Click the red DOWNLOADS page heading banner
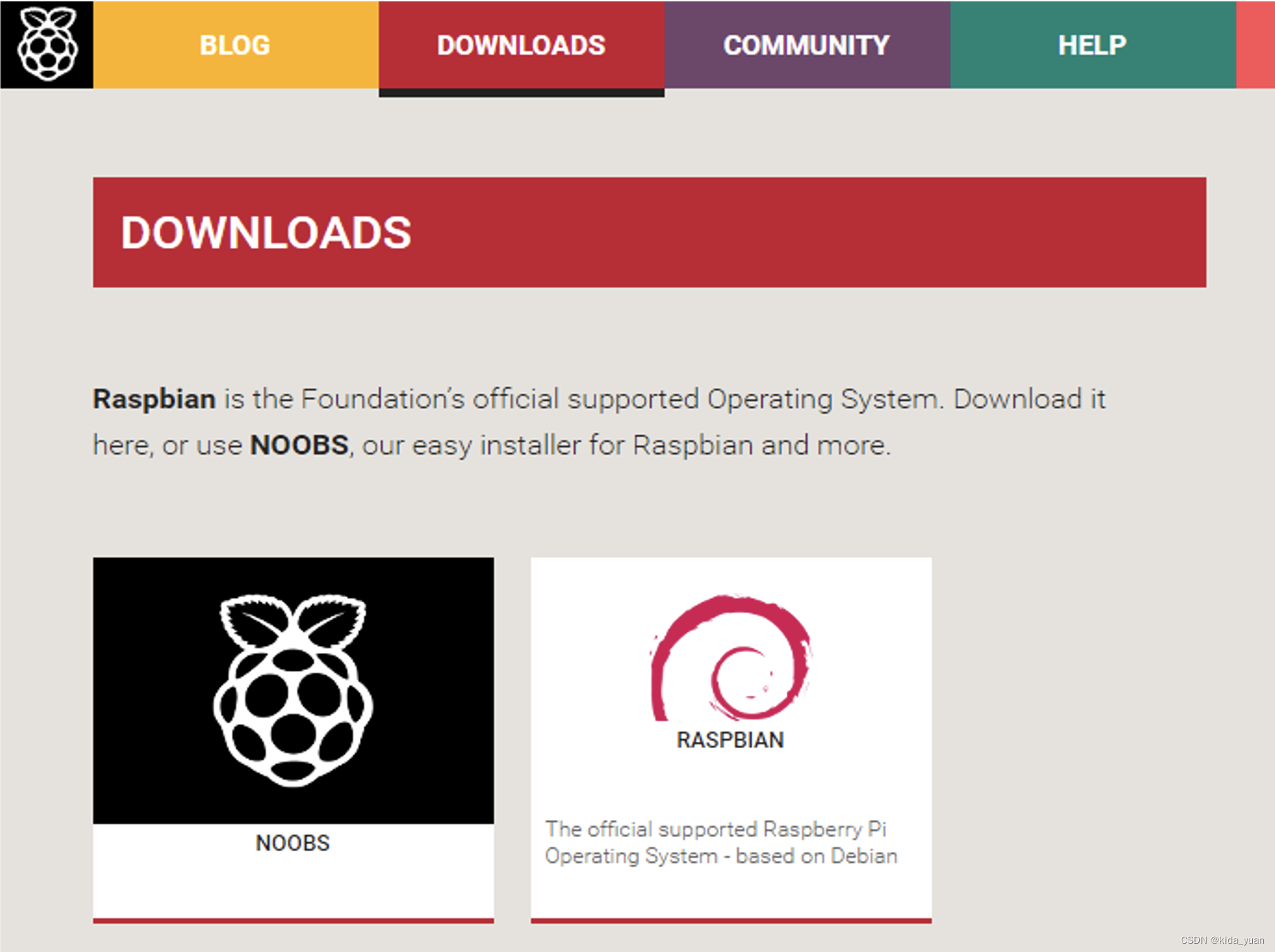 coord(650,232)
